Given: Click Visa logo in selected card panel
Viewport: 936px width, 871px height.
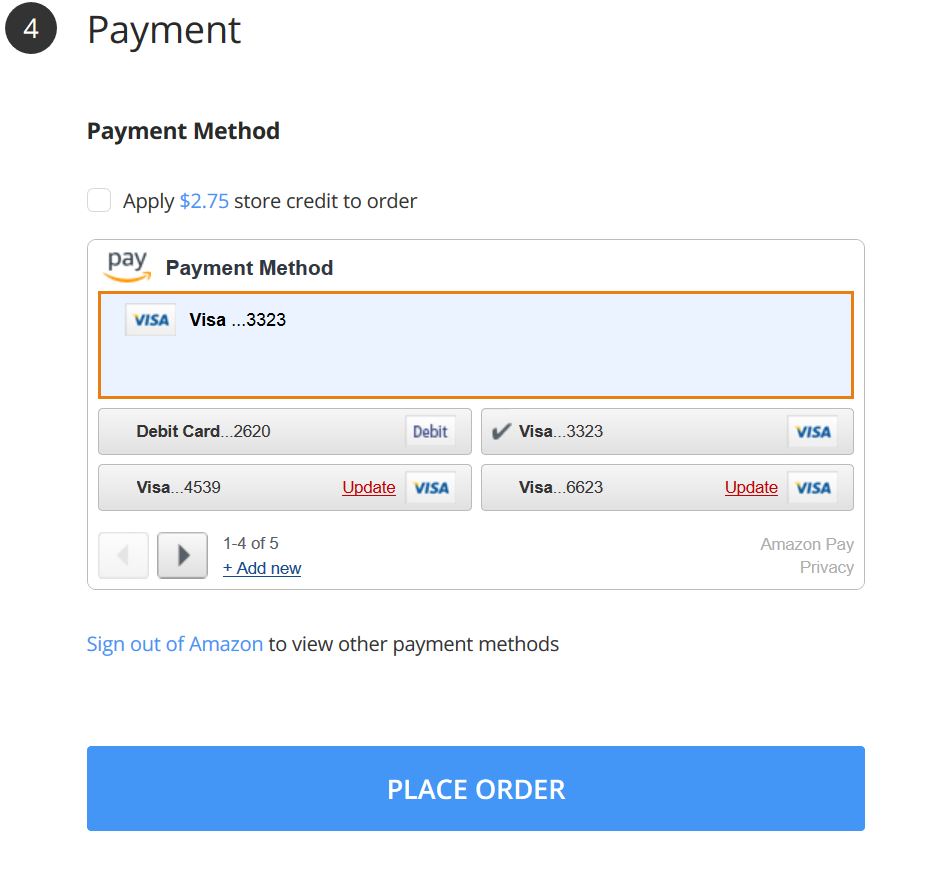Looking at the screenshot, I should click(x=151, y=320).
